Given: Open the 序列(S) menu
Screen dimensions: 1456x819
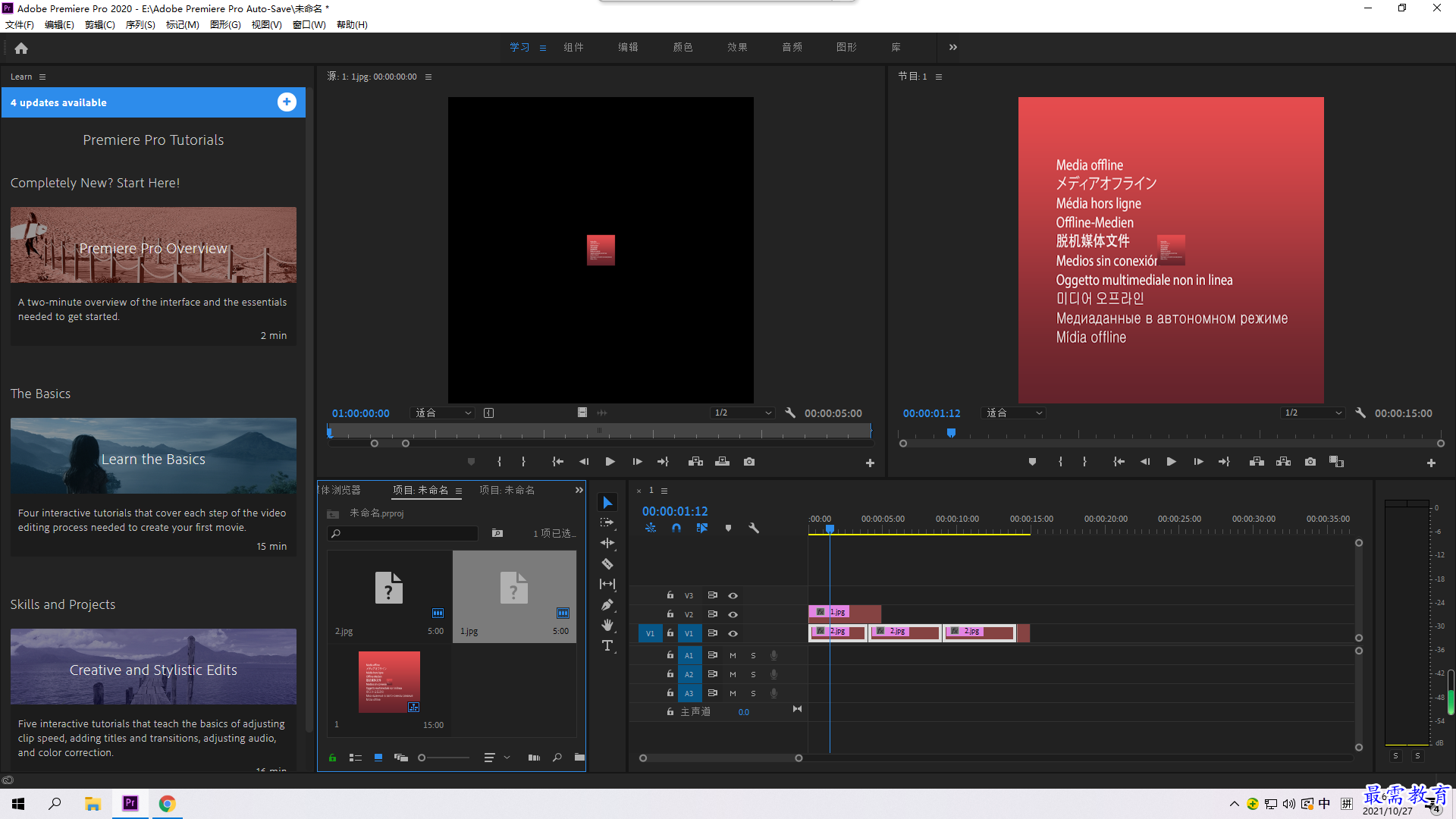Looking at the screenshot, I should pos(140,24).
